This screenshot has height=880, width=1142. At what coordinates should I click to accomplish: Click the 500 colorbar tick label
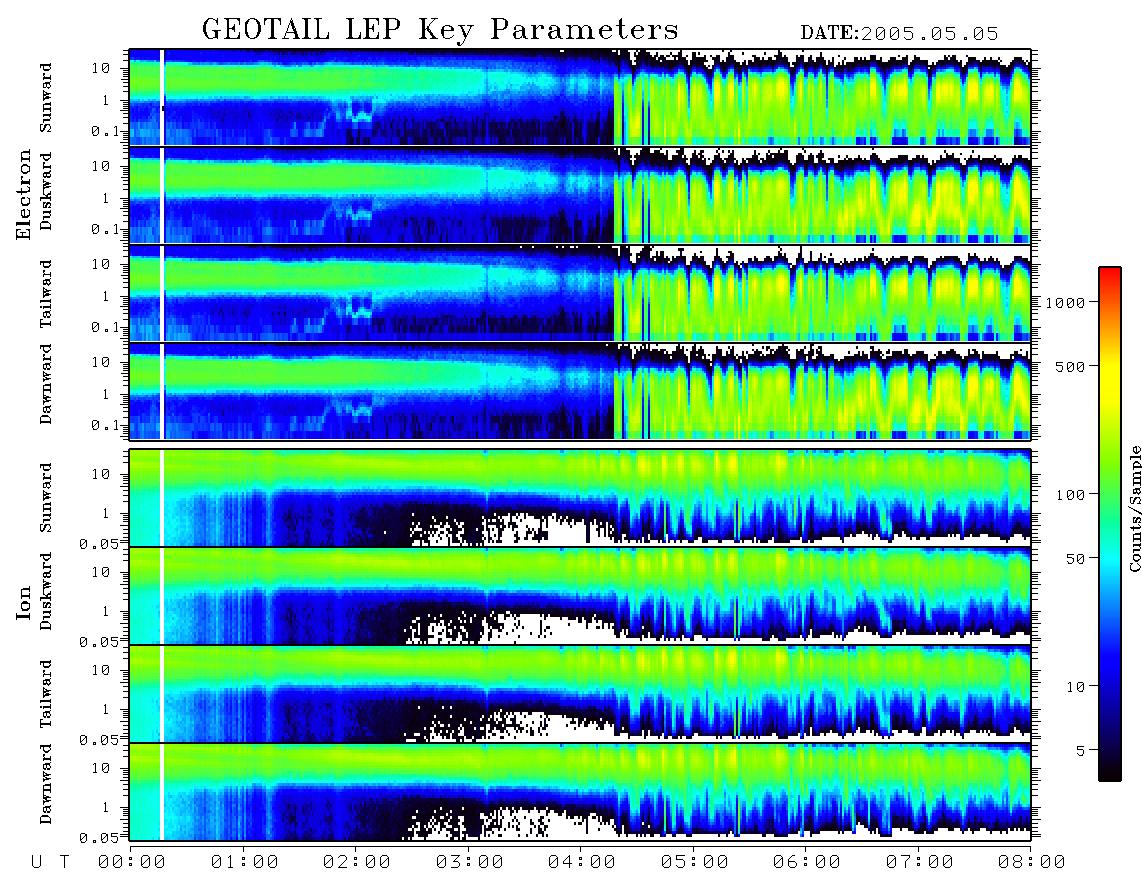[x=1070, y=366]
